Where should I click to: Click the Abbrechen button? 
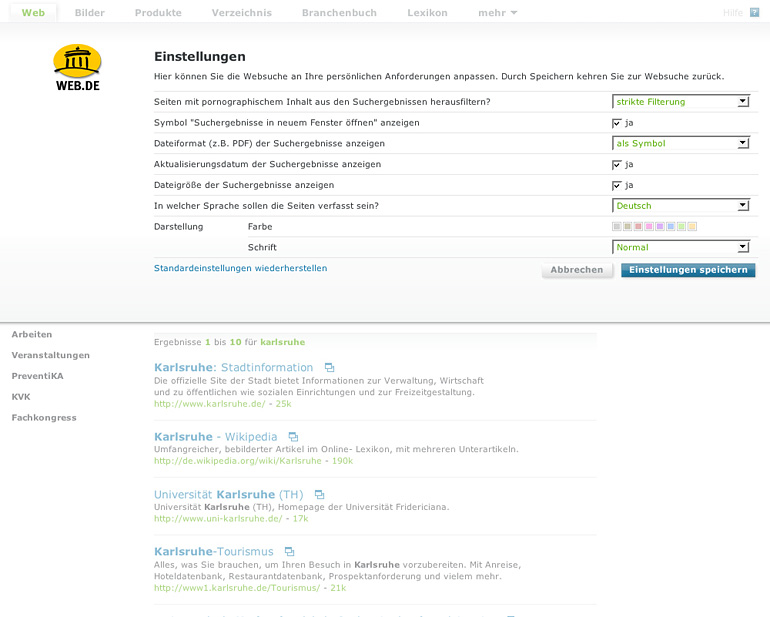tap(577, 270)
